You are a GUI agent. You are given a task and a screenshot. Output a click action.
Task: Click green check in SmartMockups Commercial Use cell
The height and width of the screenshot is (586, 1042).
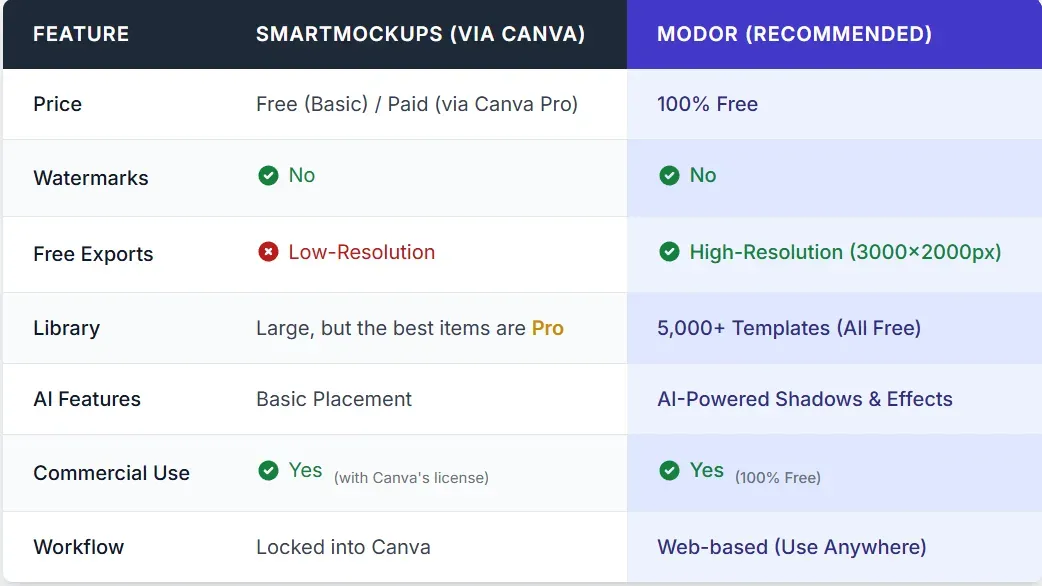pyautogui.click(x=268, y=471)
